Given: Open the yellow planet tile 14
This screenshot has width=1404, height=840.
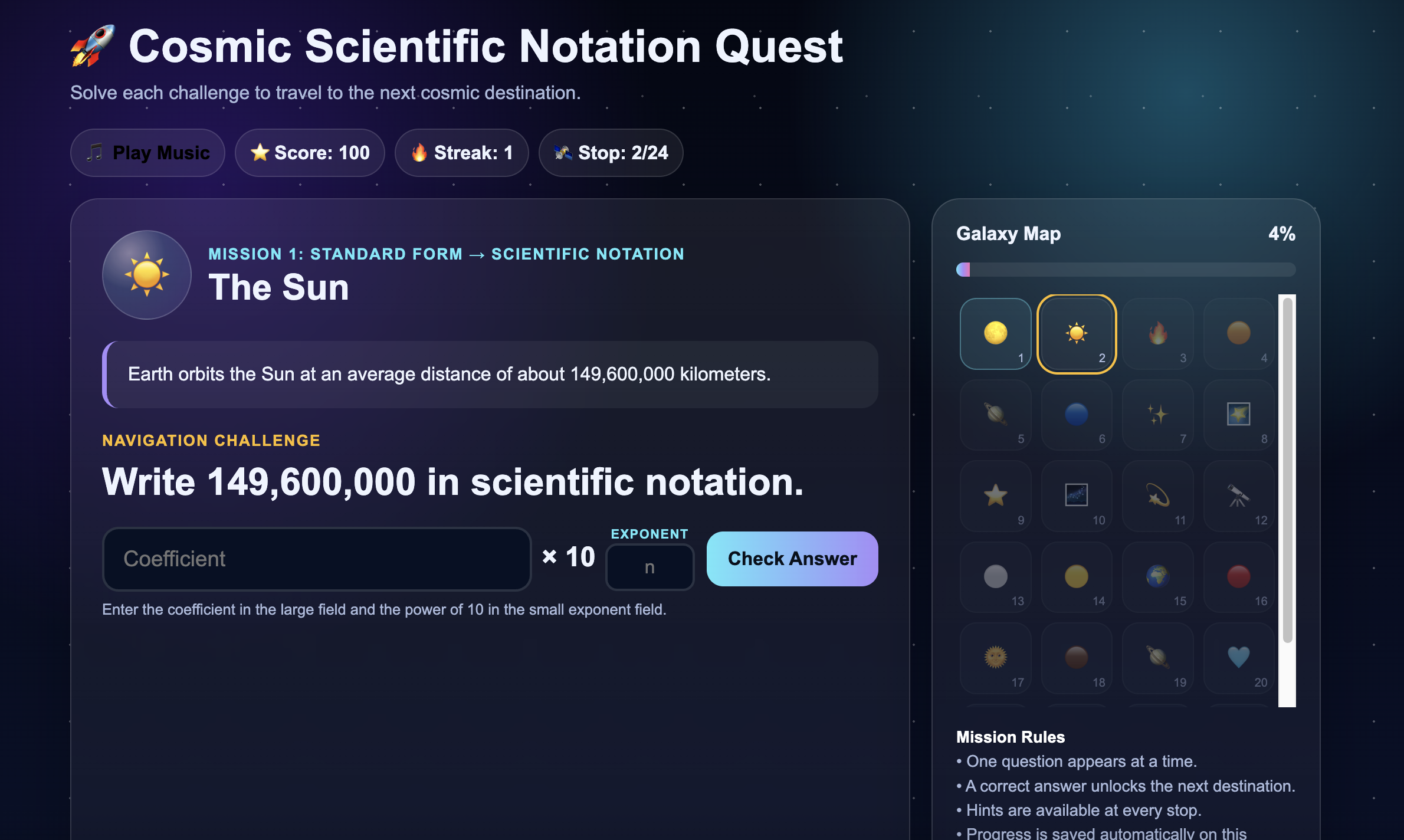Looking at the screenshot, I should (1077, 577).
